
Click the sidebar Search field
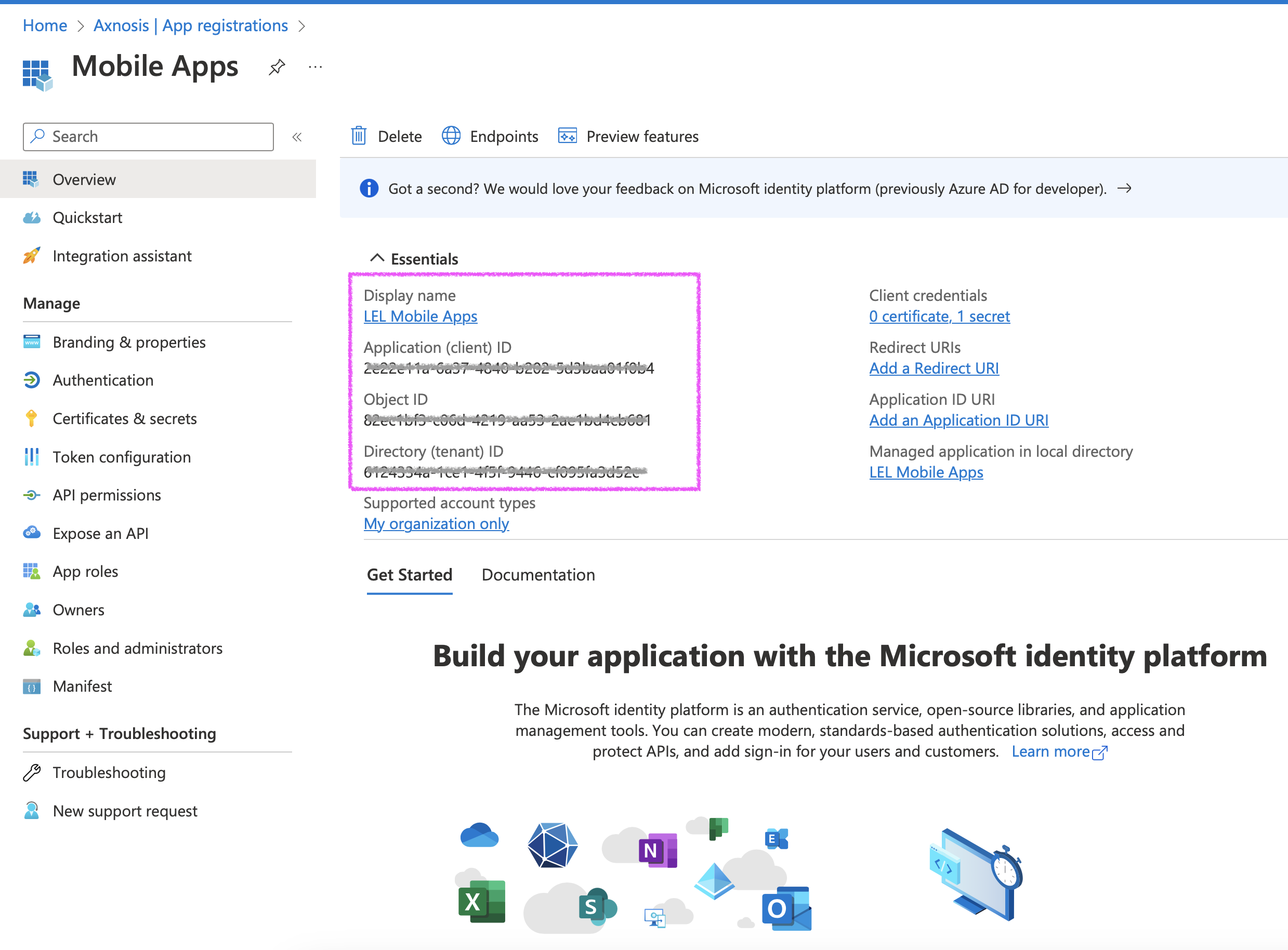click(x=148, y=136)
